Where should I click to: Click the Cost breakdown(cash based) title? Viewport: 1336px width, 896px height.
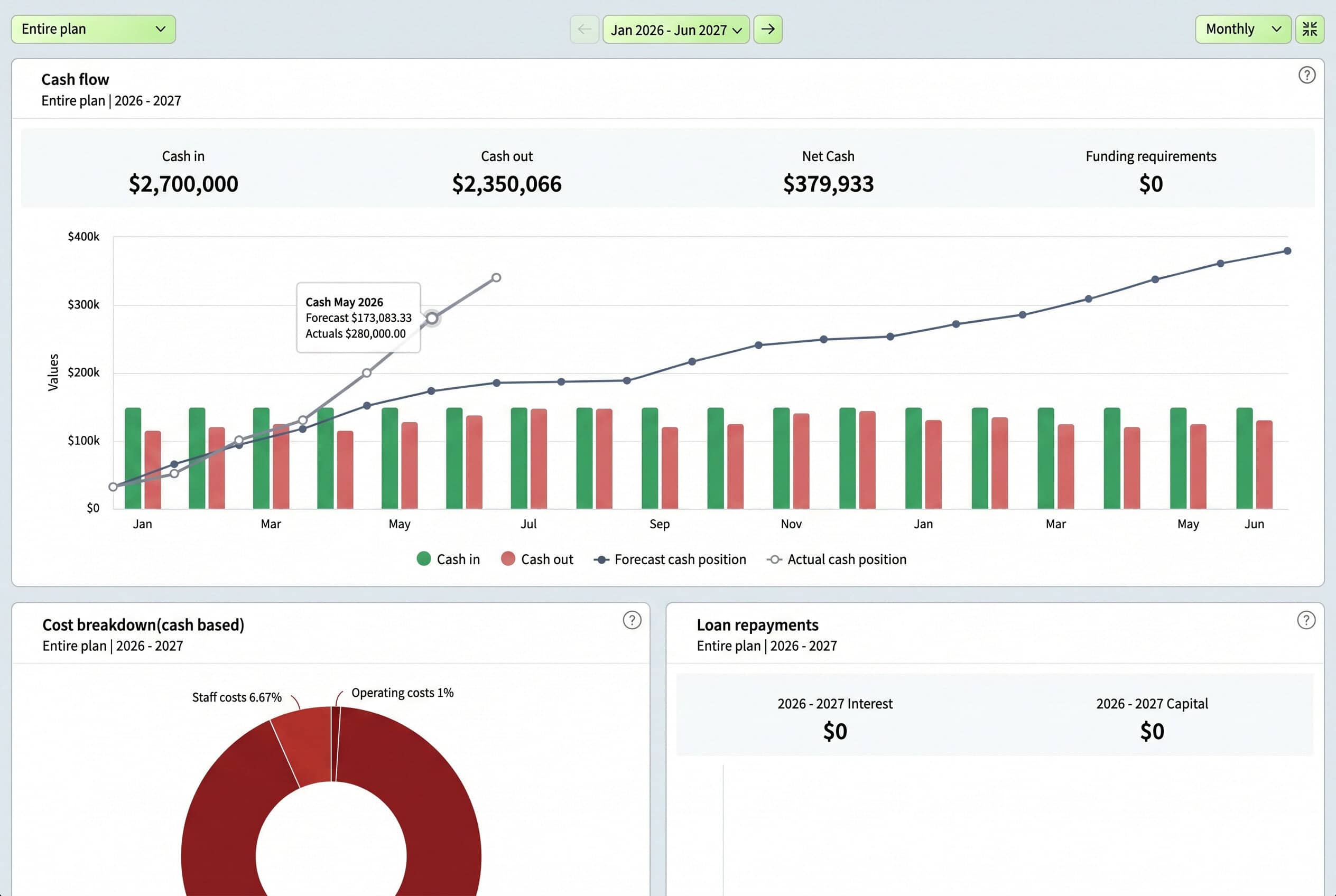point(144,624)
